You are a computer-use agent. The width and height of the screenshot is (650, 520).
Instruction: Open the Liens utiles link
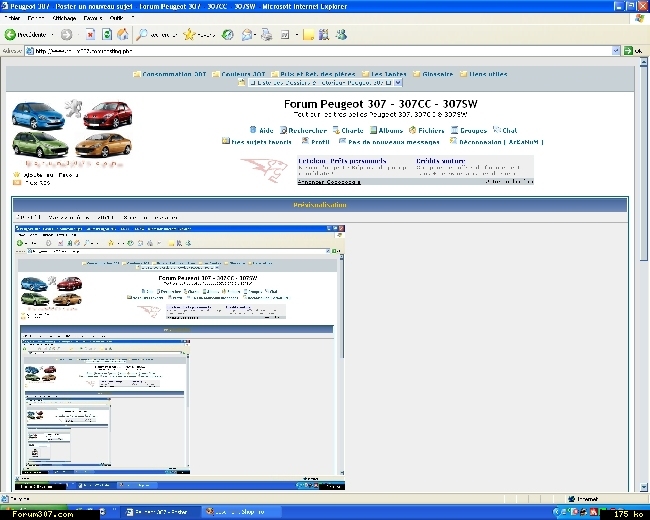[488, 74]
